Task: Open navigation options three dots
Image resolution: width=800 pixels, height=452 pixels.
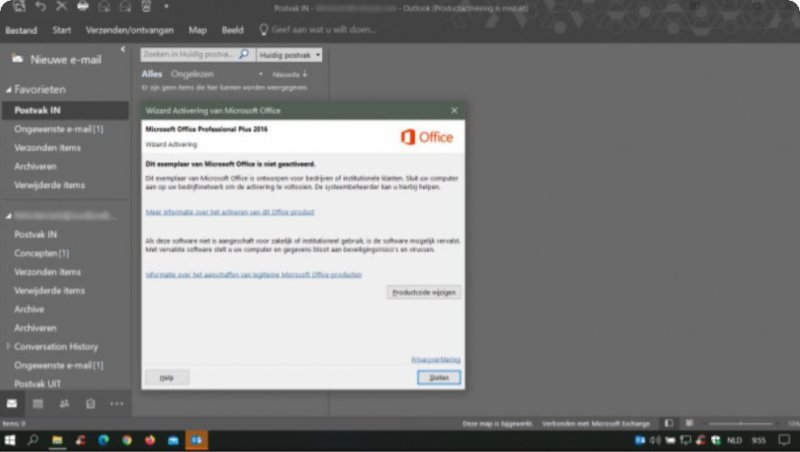Action: (x=117, y=404)
